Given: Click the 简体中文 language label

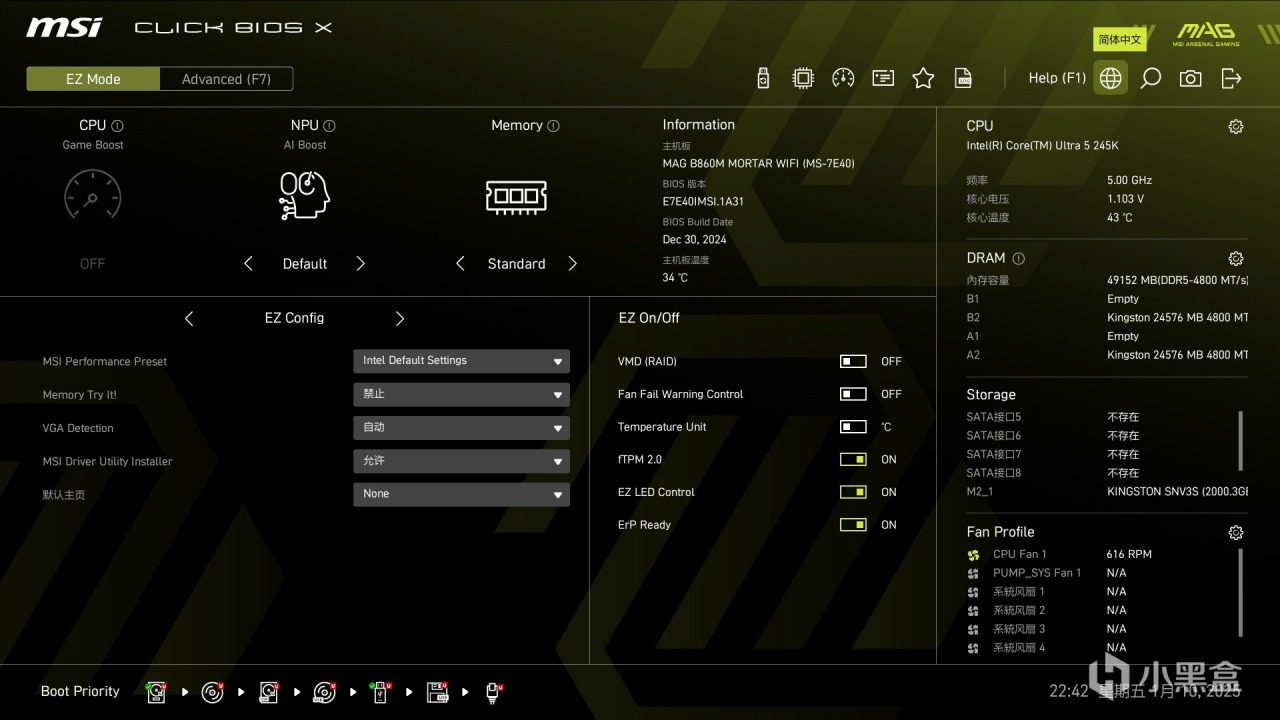Looking at the screenshot, I should pyautogui.click(x=1119, y=40).
